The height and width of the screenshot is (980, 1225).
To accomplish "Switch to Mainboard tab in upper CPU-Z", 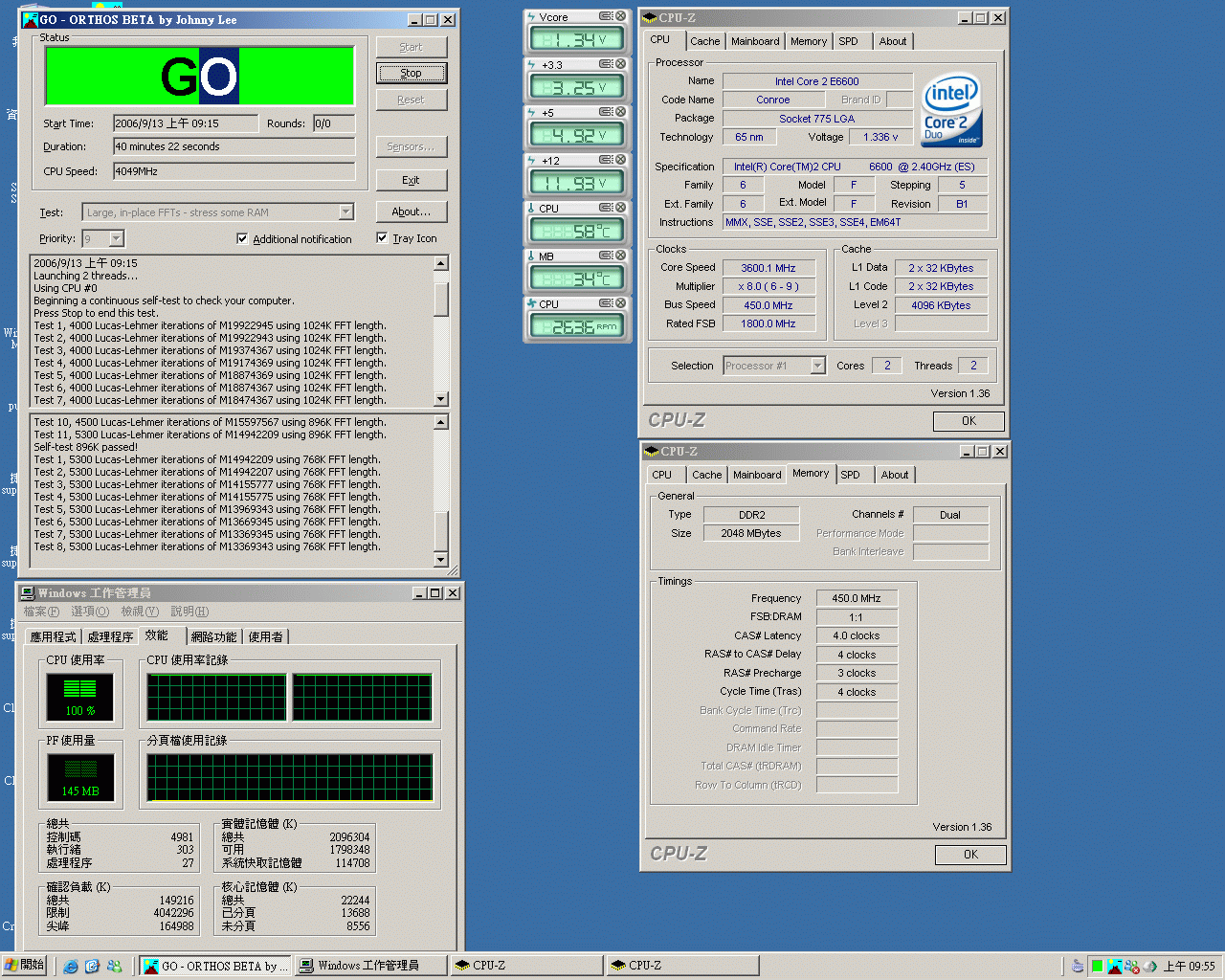I will [755, 41].
